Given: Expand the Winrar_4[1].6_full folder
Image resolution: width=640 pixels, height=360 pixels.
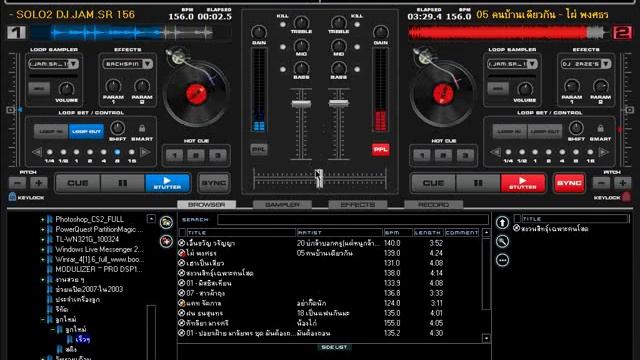Looking at the screenshot, I should pyautogui.click(x=42, y=260).
